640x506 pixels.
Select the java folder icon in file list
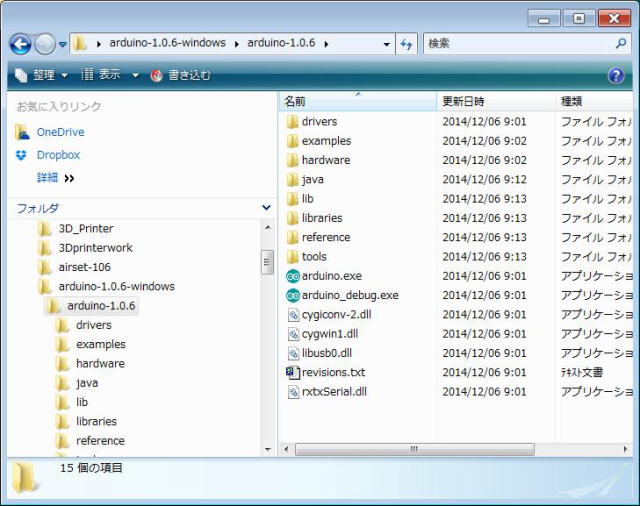[292, 180]
